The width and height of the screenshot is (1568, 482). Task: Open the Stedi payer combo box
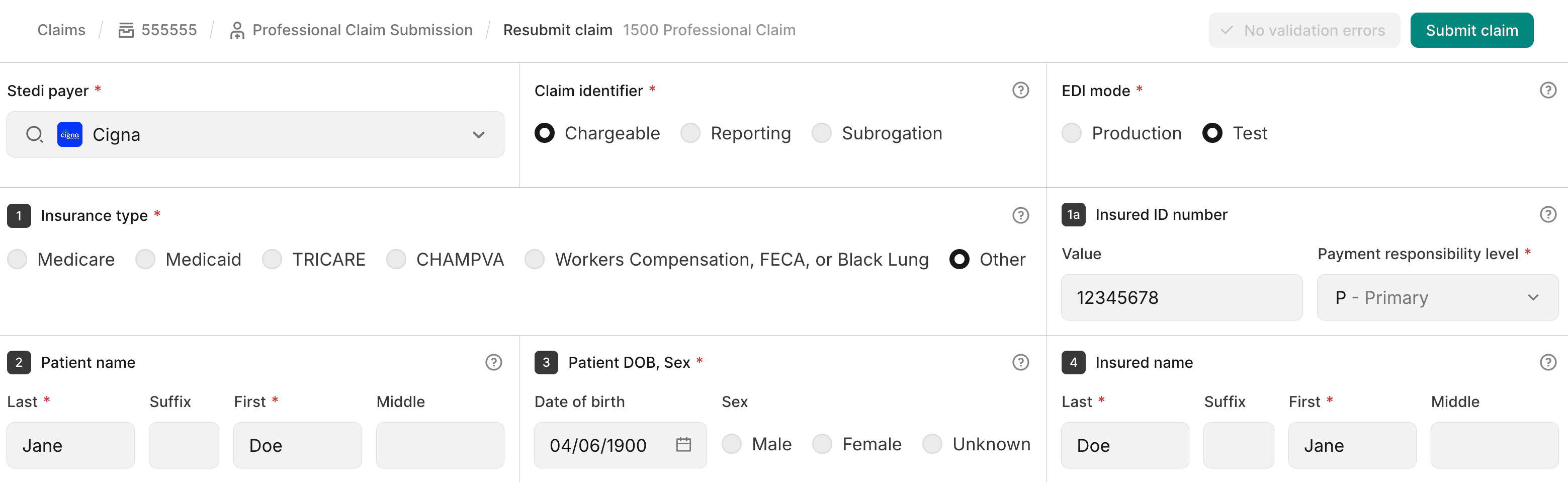click(x=255, y=134)
